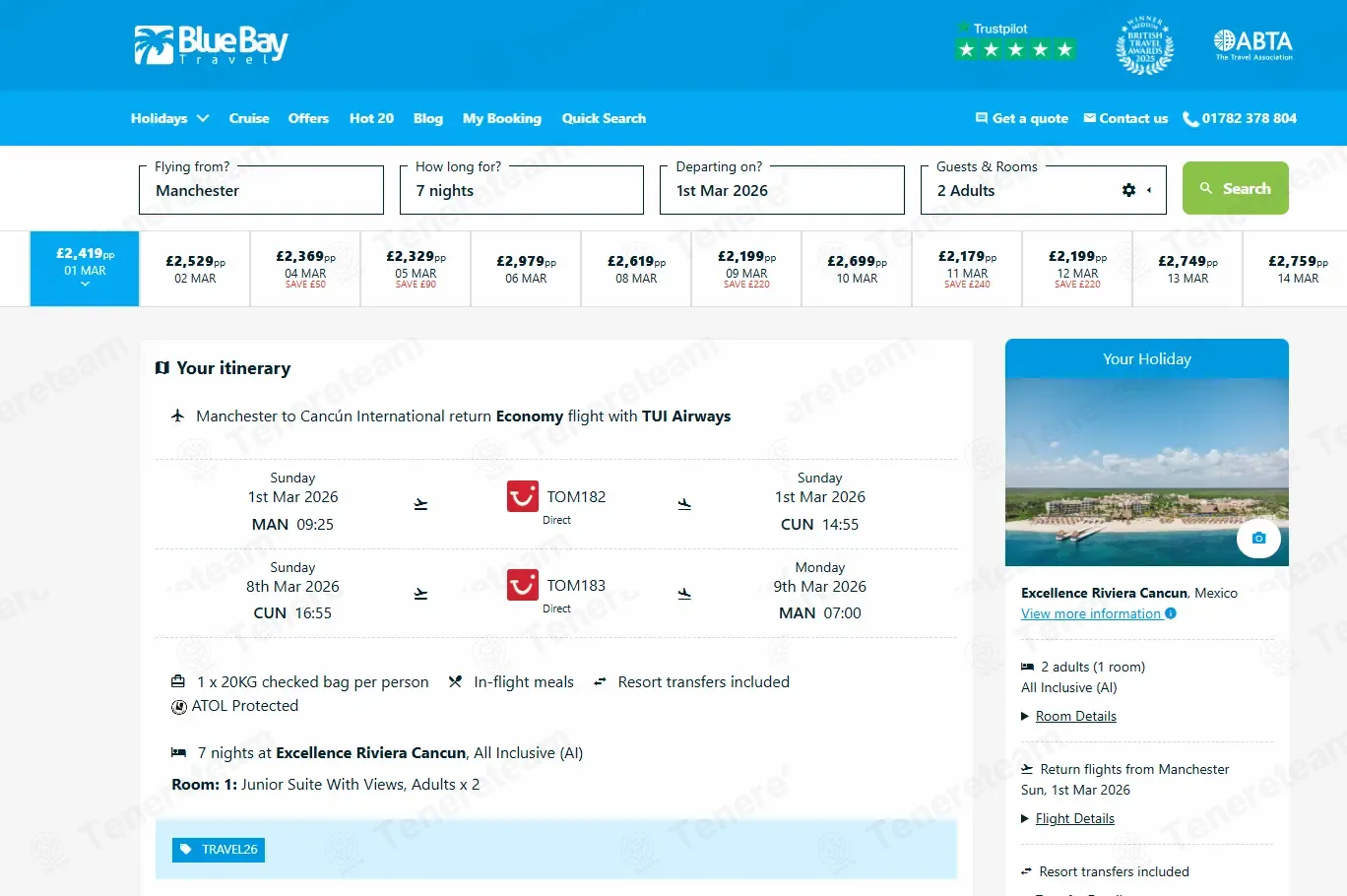
Task: Open the Blog menu item
Action: [x=428, y=118]
